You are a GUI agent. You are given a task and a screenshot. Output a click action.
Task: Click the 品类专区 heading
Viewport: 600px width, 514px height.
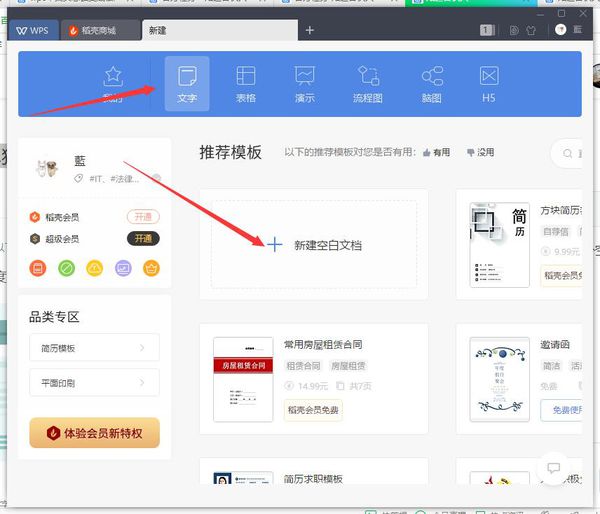tap(54, 317)
